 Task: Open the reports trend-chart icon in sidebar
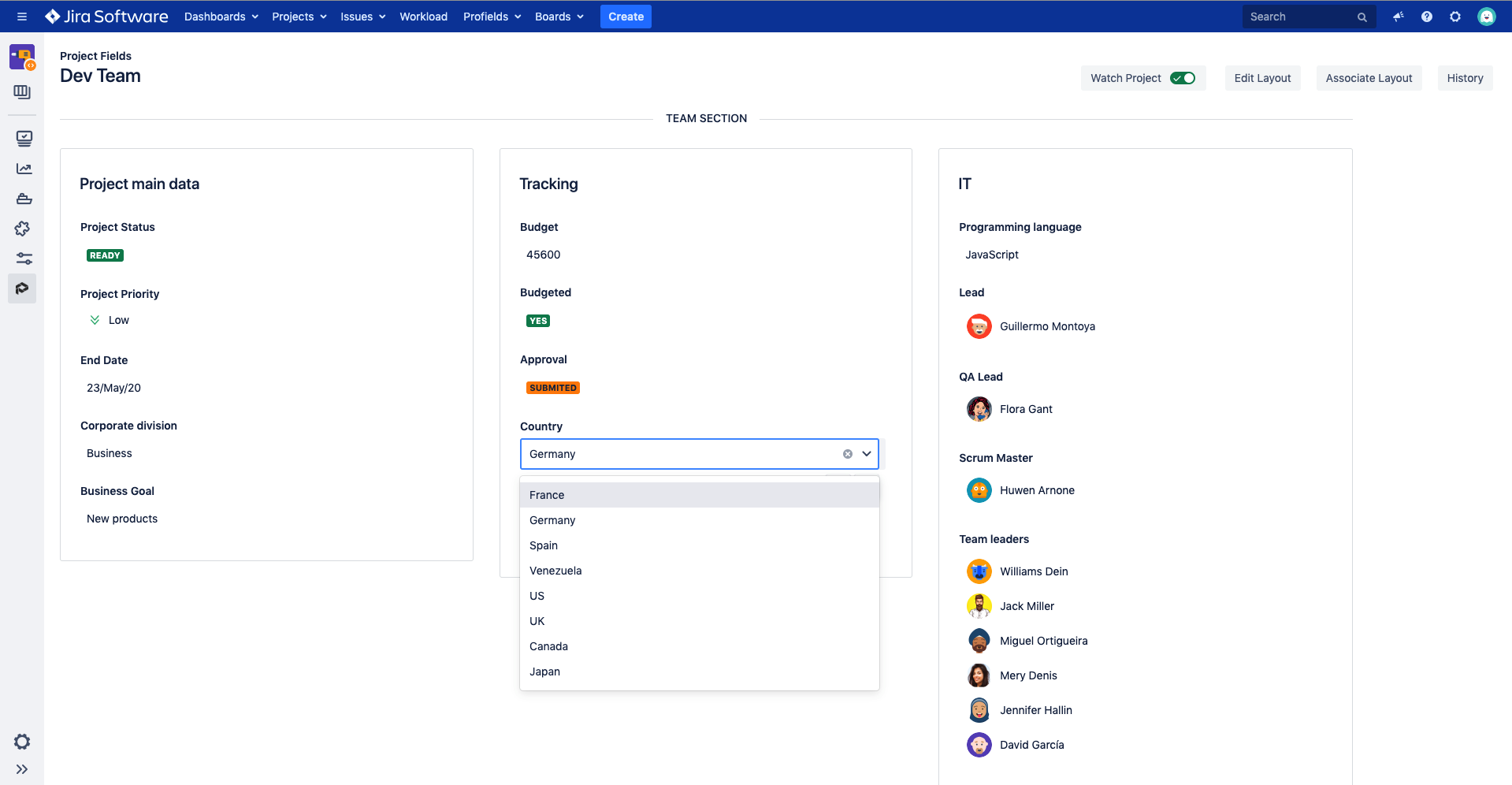point(23,168)
